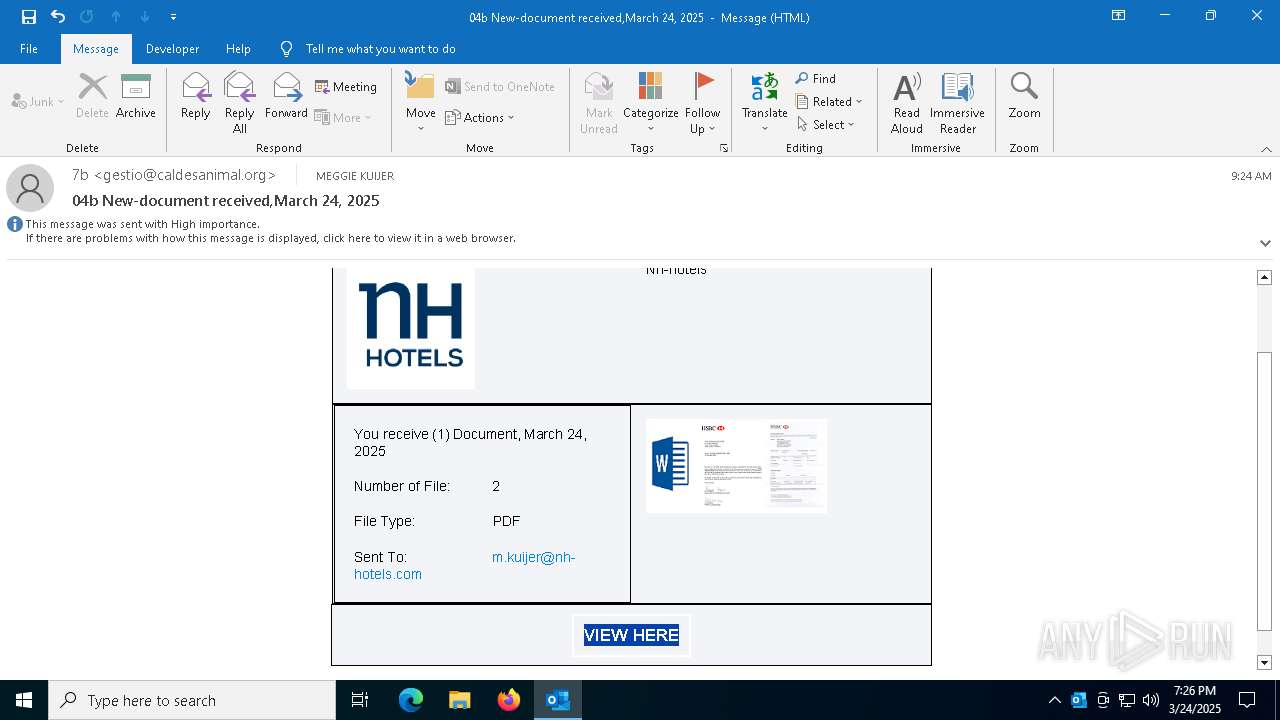This screenshot has height=720, width=1280.
Task: Open the Related dropdown
Action: click(x=829, y=101)
